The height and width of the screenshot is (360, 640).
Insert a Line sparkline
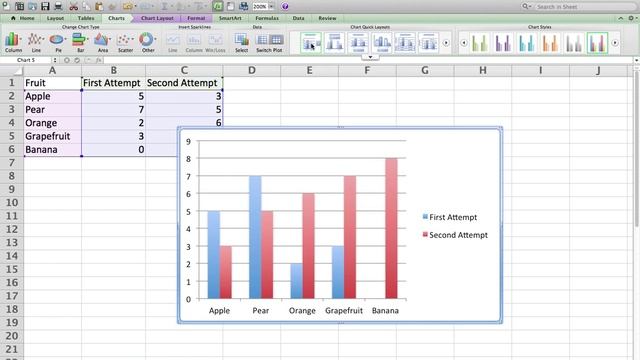pos(173,42)
